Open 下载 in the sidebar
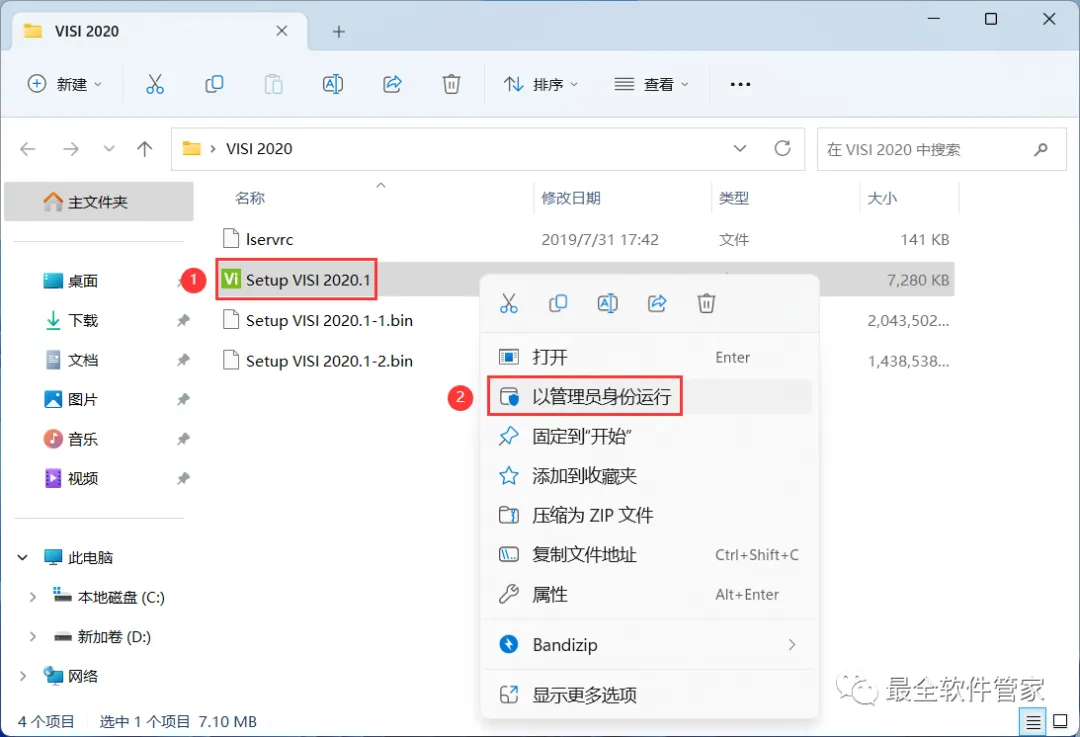Image resolution: width=1080 pixels, height=737 pixels. [x=83, y=320]
